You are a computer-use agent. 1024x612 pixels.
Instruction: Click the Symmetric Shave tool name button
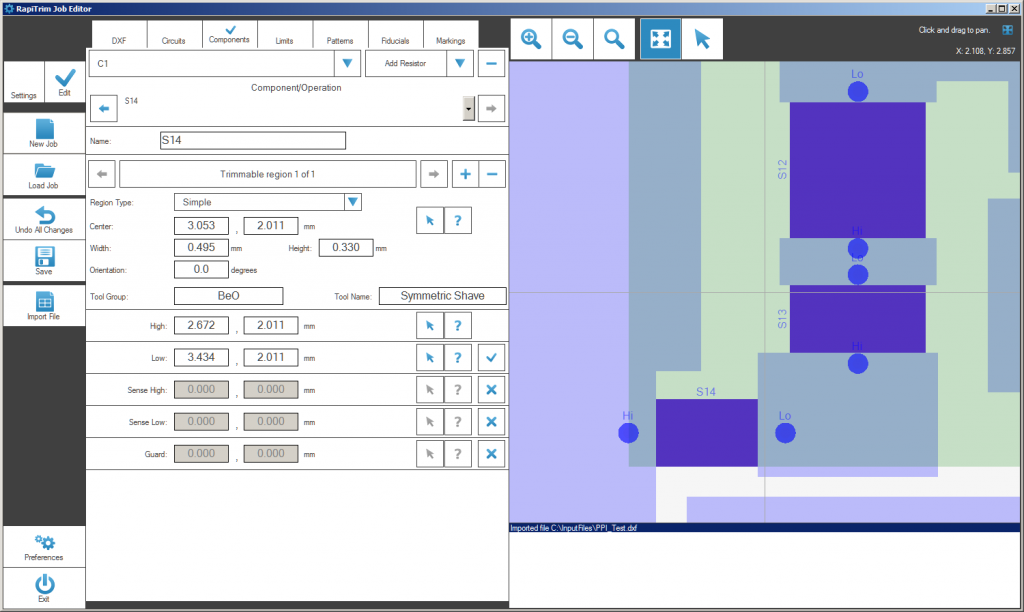pyautogui.click(x=442, y=296)
